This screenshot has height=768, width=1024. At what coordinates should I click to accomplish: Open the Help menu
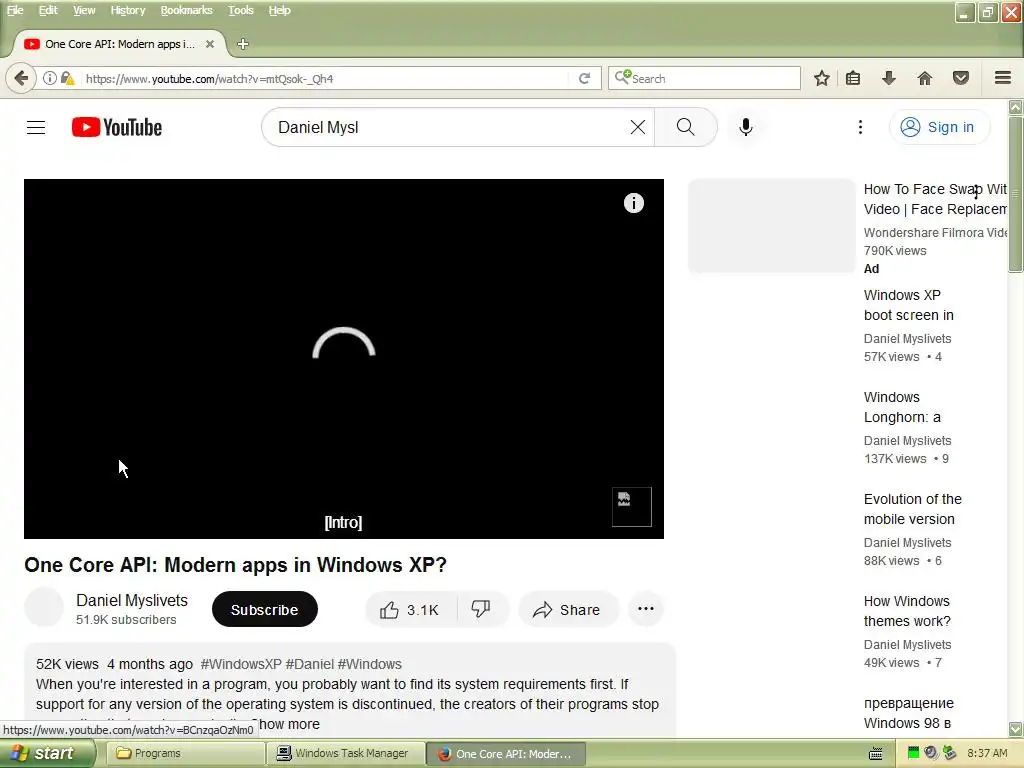click(280, 10)
